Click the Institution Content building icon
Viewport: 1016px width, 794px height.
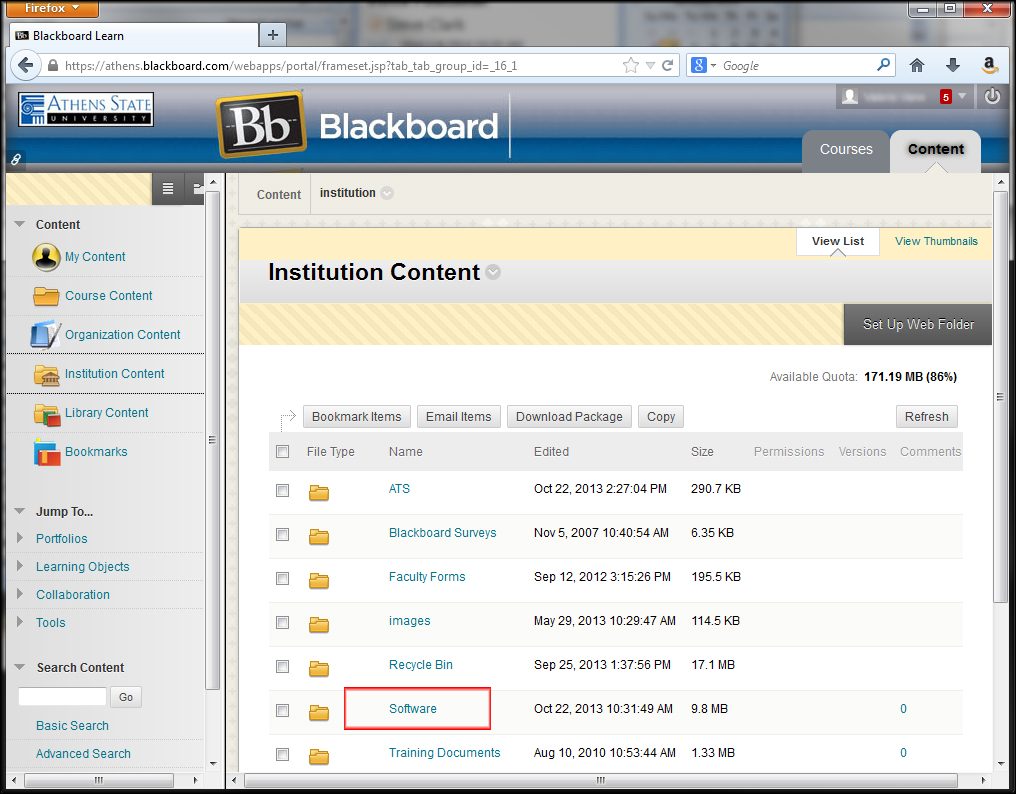46,374
